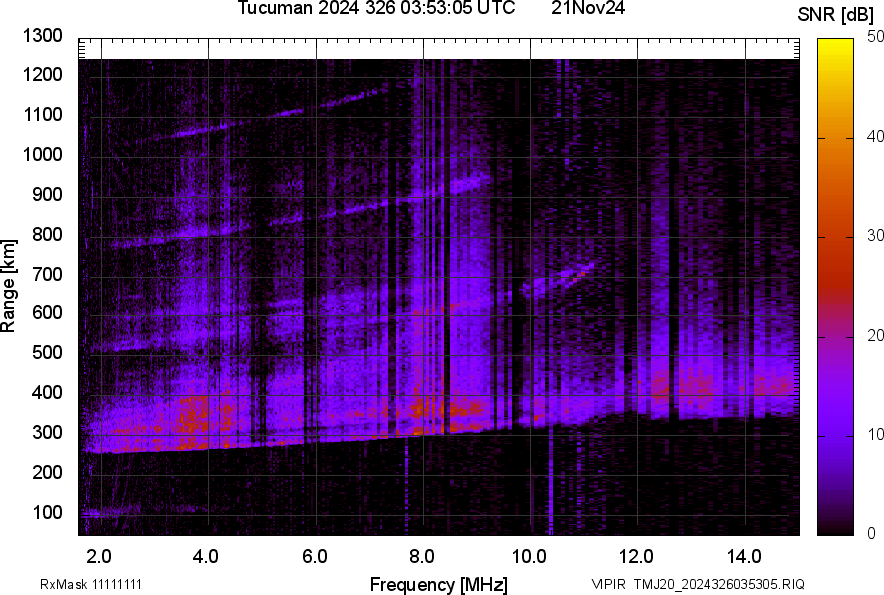Click the 50 value on SNR colorbar
The width and height of the screenshot is (884, 595).
(876, 37)
